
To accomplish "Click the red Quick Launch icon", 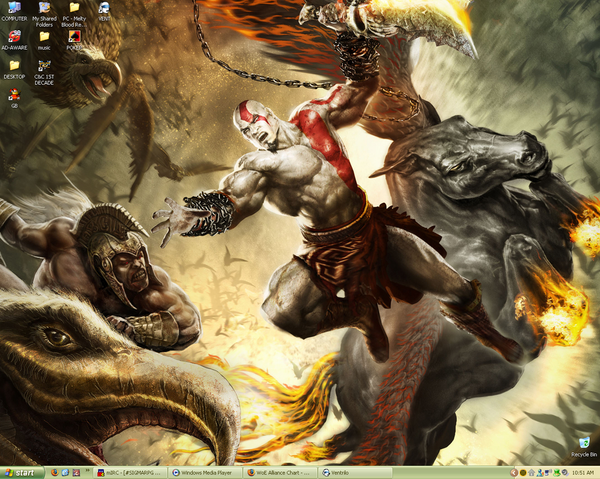I will (76, 473).
